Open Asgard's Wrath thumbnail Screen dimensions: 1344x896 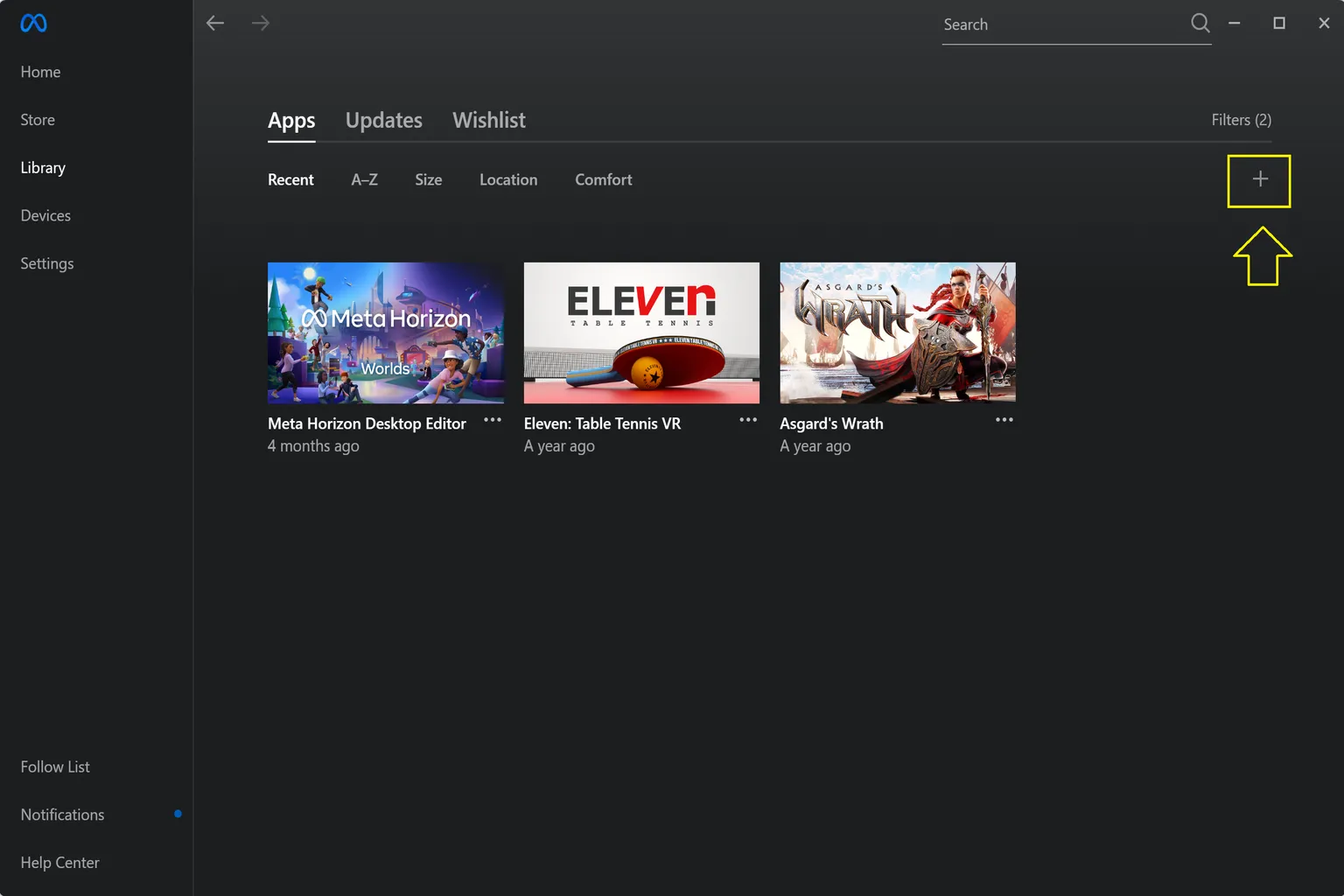point(898,332)
